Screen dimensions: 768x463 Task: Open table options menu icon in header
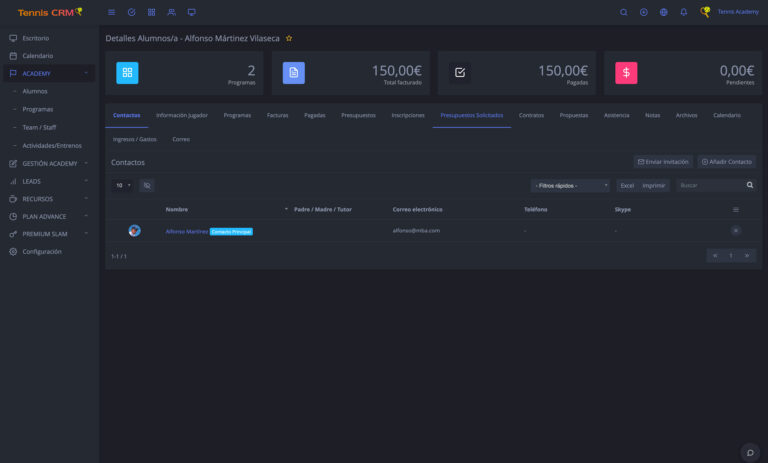[x=736, y=210]
